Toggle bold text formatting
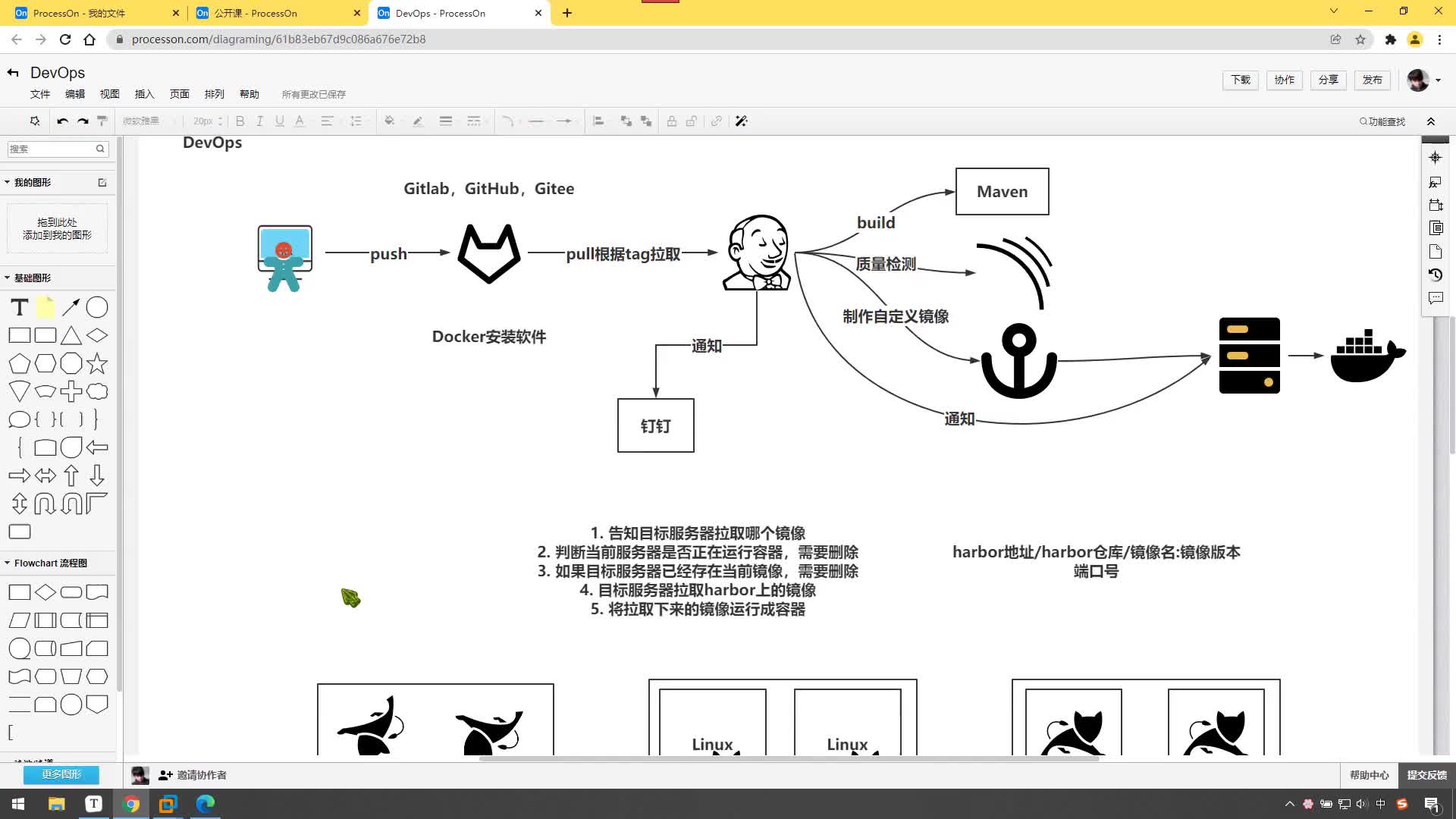 (x=240, y=121)
